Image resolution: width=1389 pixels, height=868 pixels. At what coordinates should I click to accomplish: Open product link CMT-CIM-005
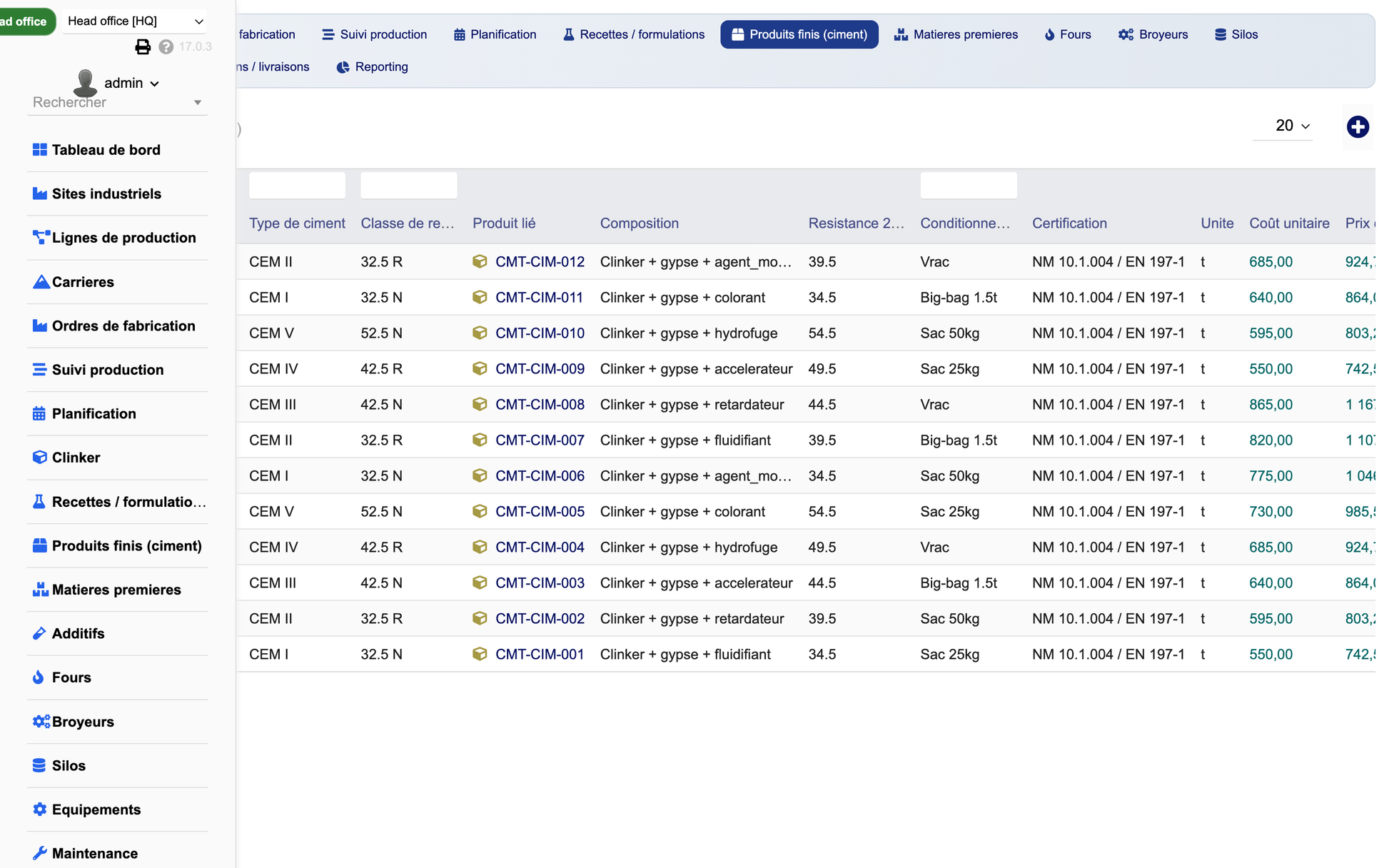tap(540, 512)
